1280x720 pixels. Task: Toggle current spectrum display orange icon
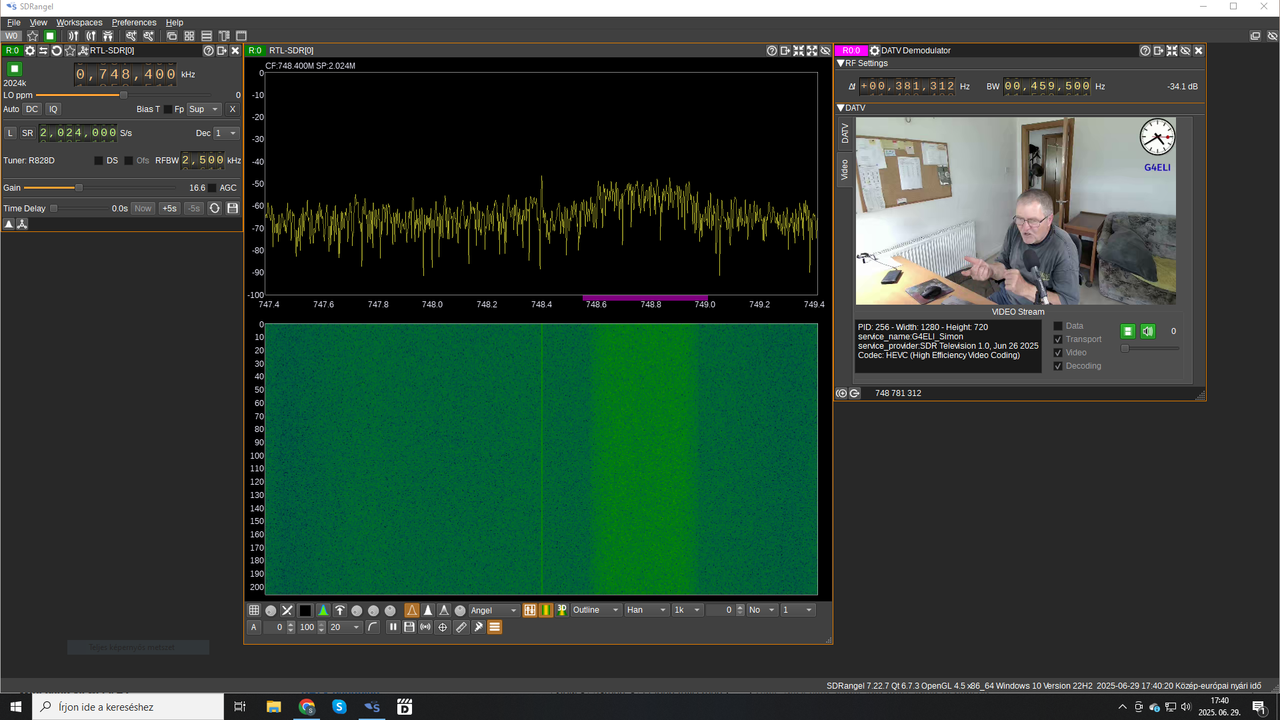point(411,610)
